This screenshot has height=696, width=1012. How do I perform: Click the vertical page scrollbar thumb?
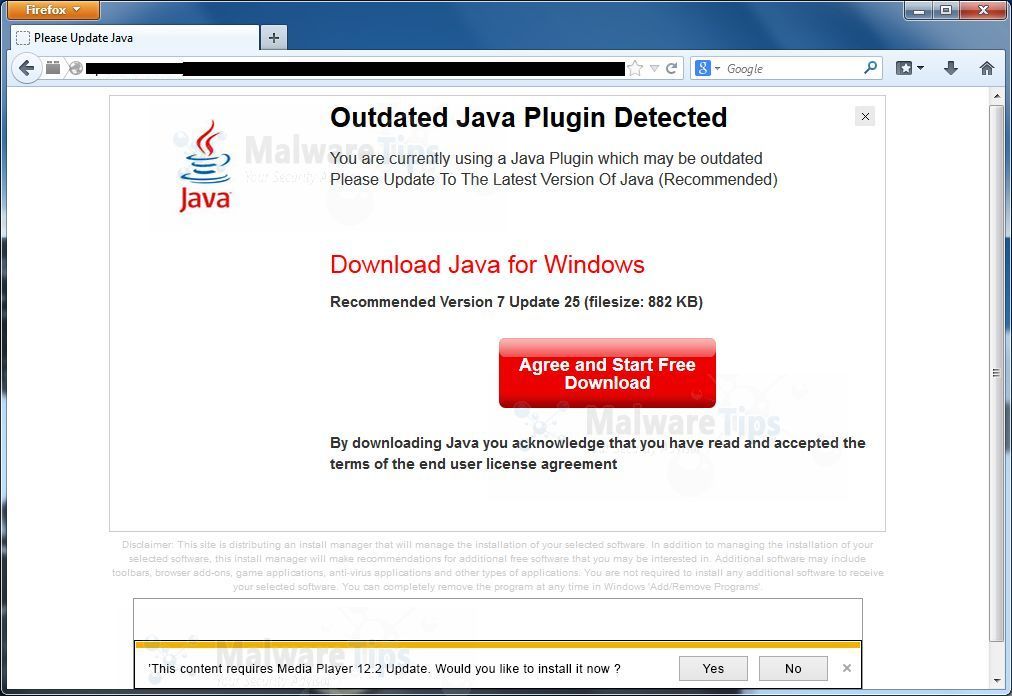pos(997,373)
